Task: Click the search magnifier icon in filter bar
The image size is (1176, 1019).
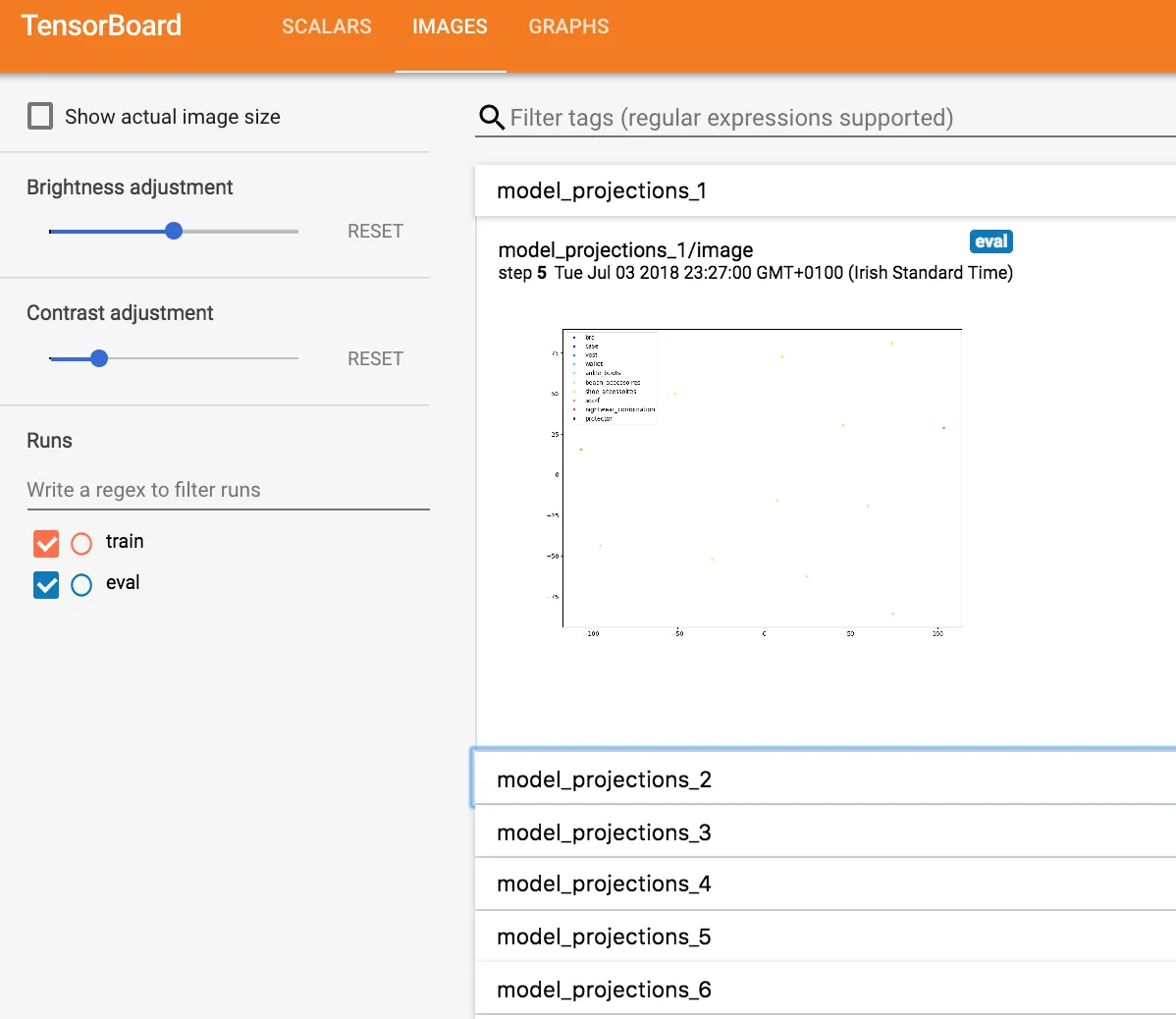Action: (x=491, y=118)
